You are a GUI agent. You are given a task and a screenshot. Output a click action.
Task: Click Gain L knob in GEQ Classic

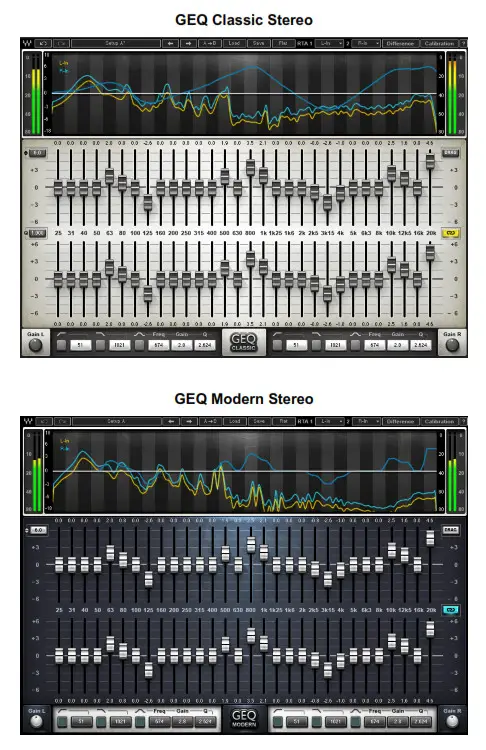36,345
